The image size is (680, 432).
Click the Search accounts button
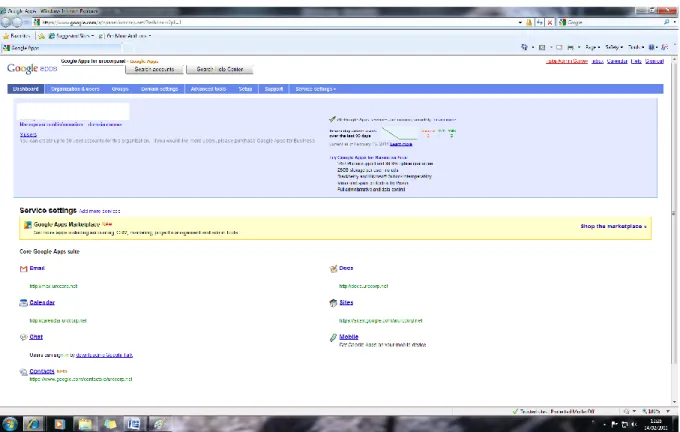click(x=154, y=69)
